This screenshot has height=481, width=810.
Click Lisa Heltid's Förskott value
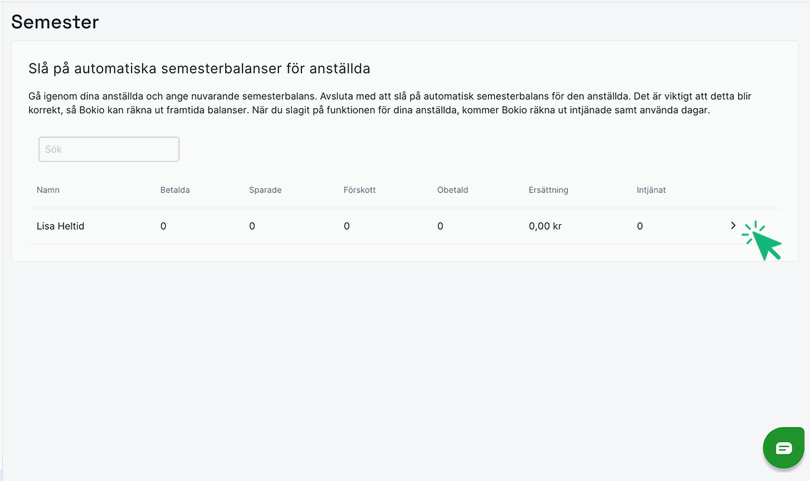[x=346, y=226]
